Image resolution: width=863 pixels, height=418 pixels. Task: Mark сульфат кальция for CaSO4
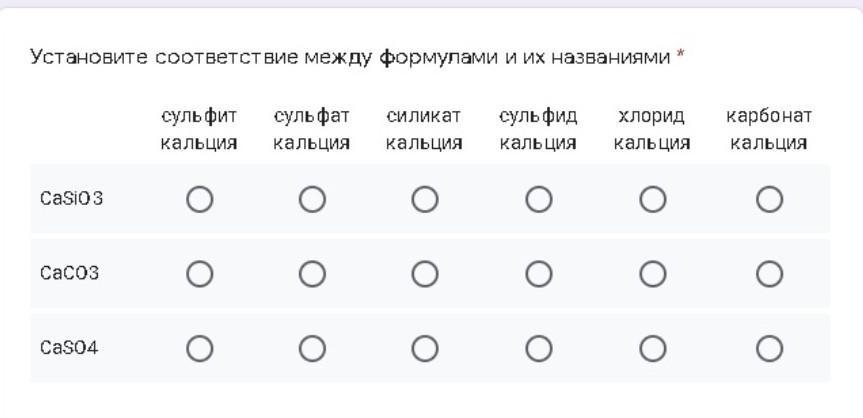(x=312, y=348)
